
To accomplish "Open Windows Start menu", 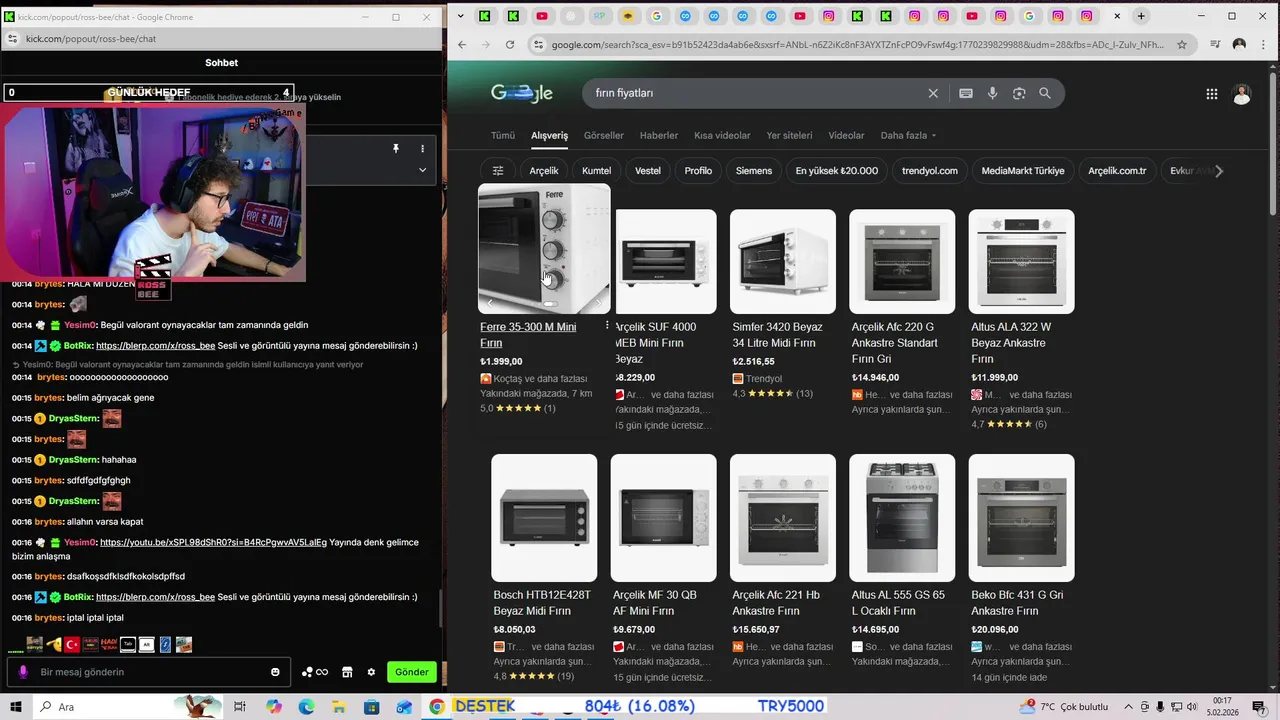I will [16, 707].
